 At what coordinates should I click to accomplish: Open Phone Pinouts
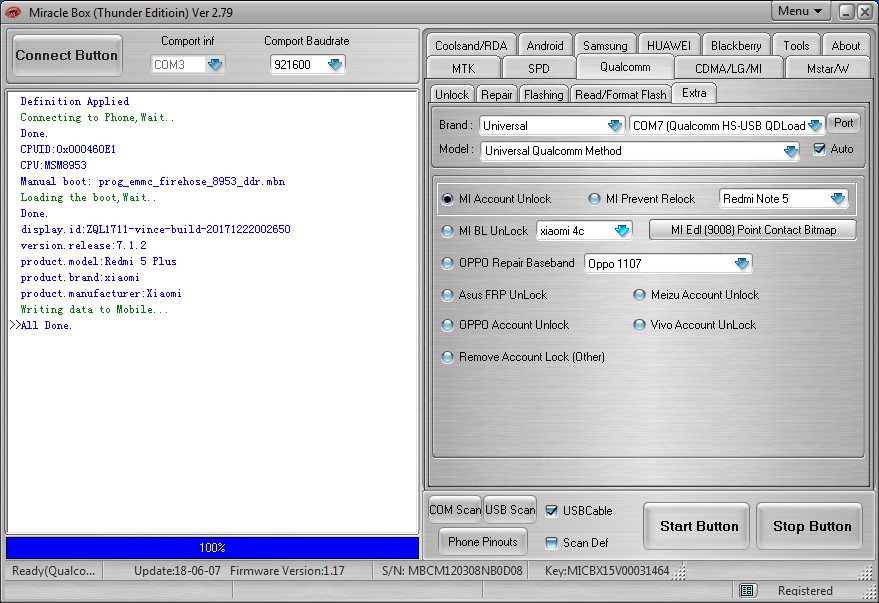point(483,541)
